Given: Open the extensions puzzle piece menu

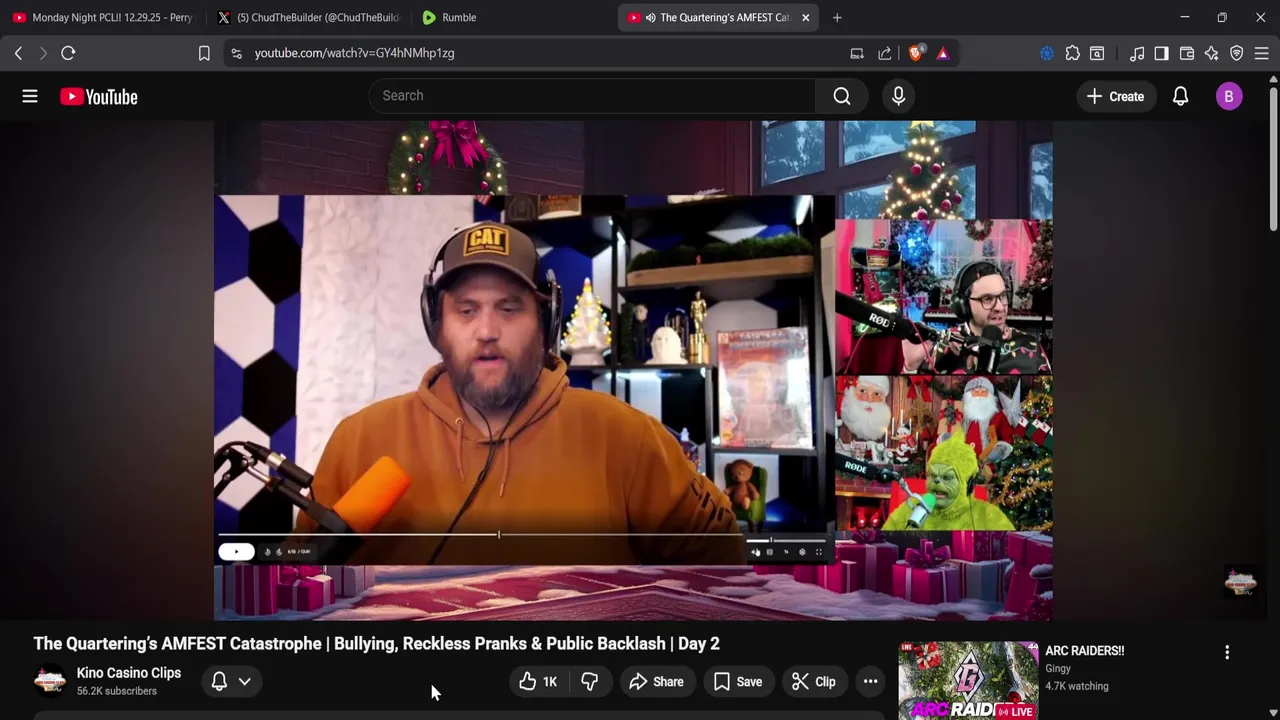Looking at the screenshot, I should tap(1072, 53).
